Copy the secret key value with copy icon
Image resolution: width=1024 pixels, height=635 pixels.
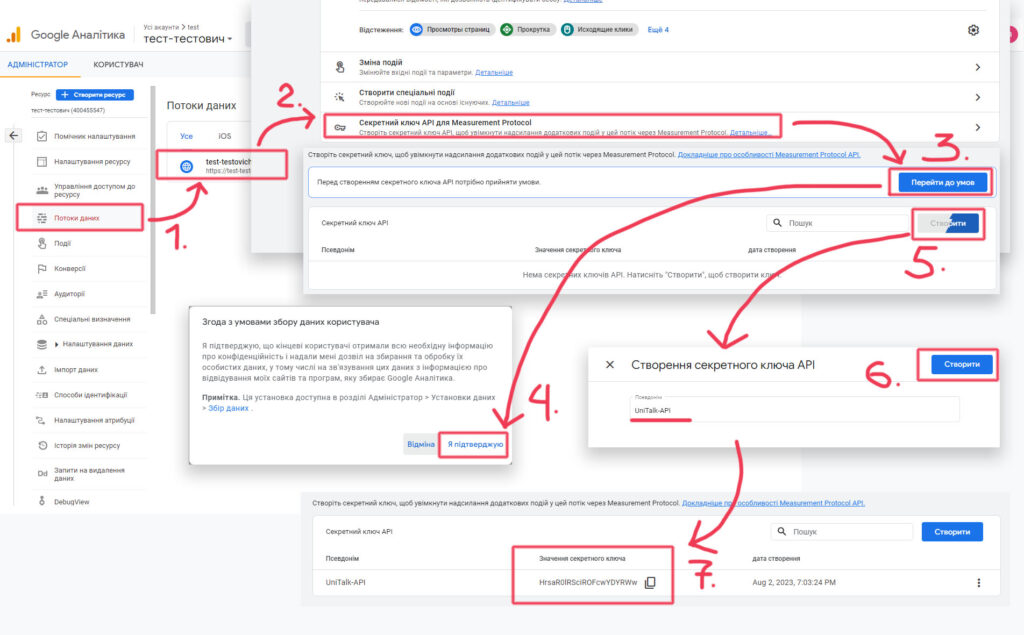pos(650,583)
